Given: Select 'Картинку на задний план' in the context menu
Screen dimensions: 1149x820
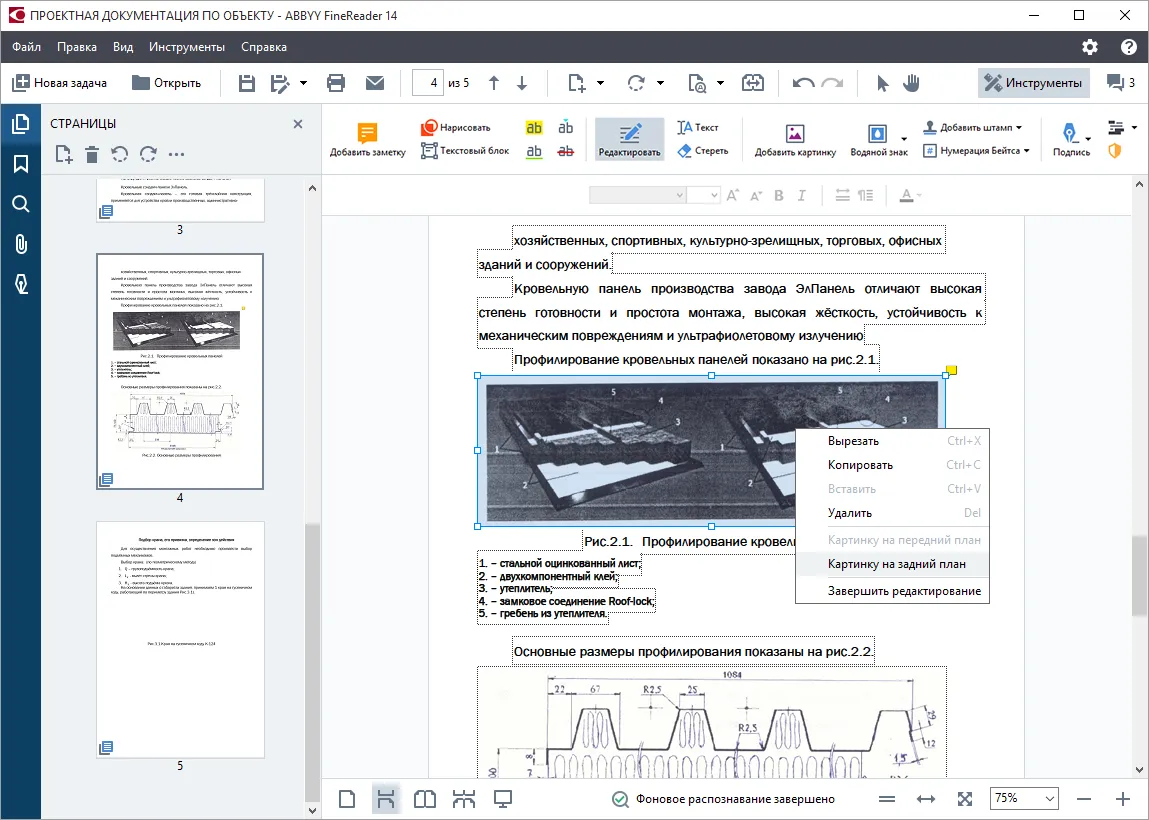Looking at the screenshot, I should coord(896,564).
